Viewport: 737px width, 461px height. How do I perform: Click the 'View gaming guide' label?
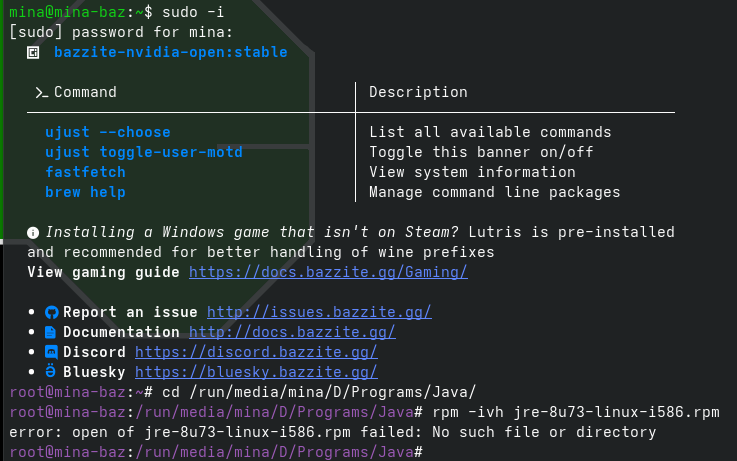103,273
